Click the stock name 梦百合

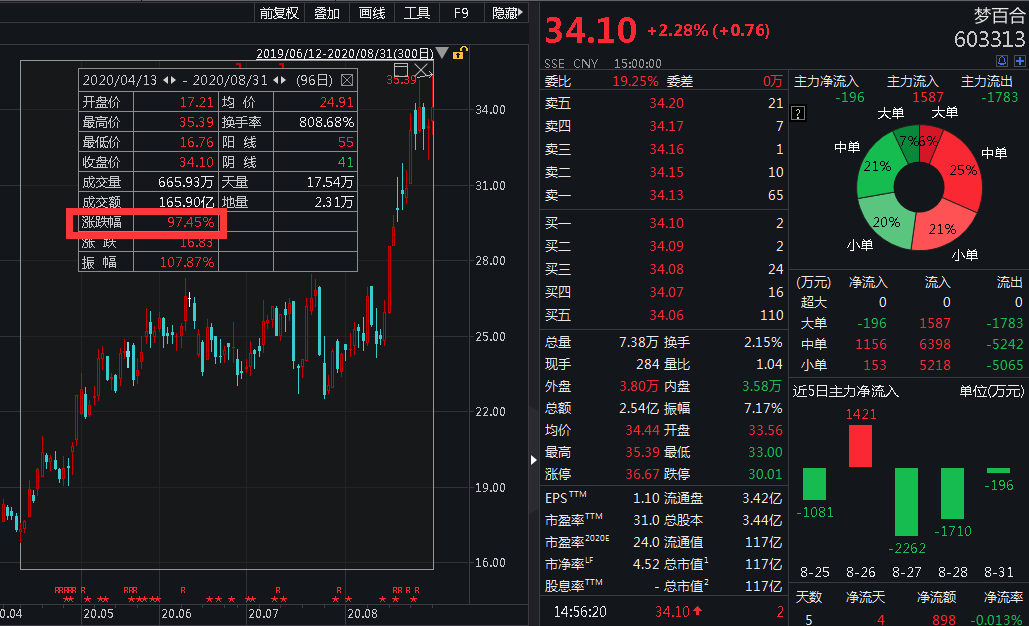tap(999, 16)
